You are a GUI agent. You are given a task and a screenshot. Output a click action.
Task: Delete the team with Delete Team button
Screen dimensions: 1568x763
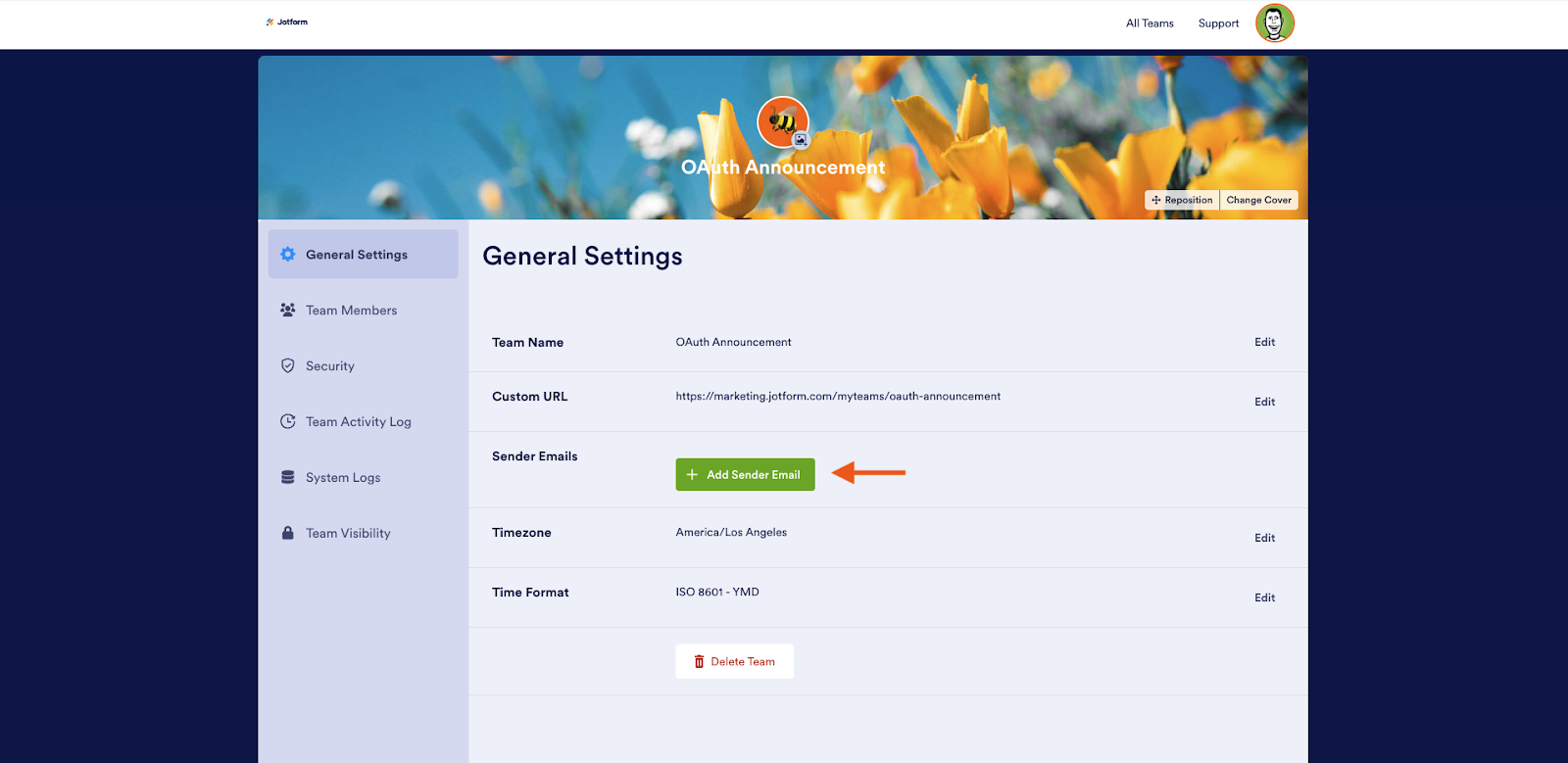coord(734,661)
